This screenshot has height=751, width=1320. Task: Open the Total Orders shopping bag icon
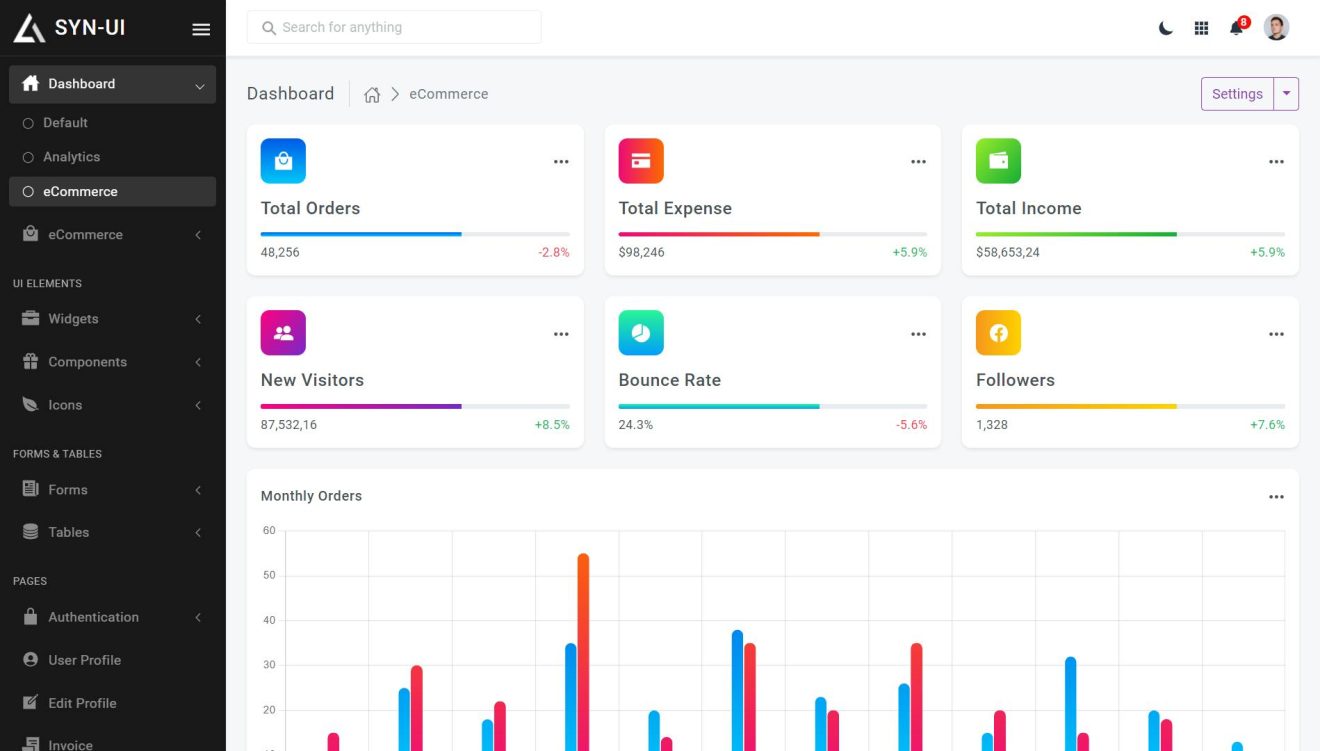pos(283,160)
